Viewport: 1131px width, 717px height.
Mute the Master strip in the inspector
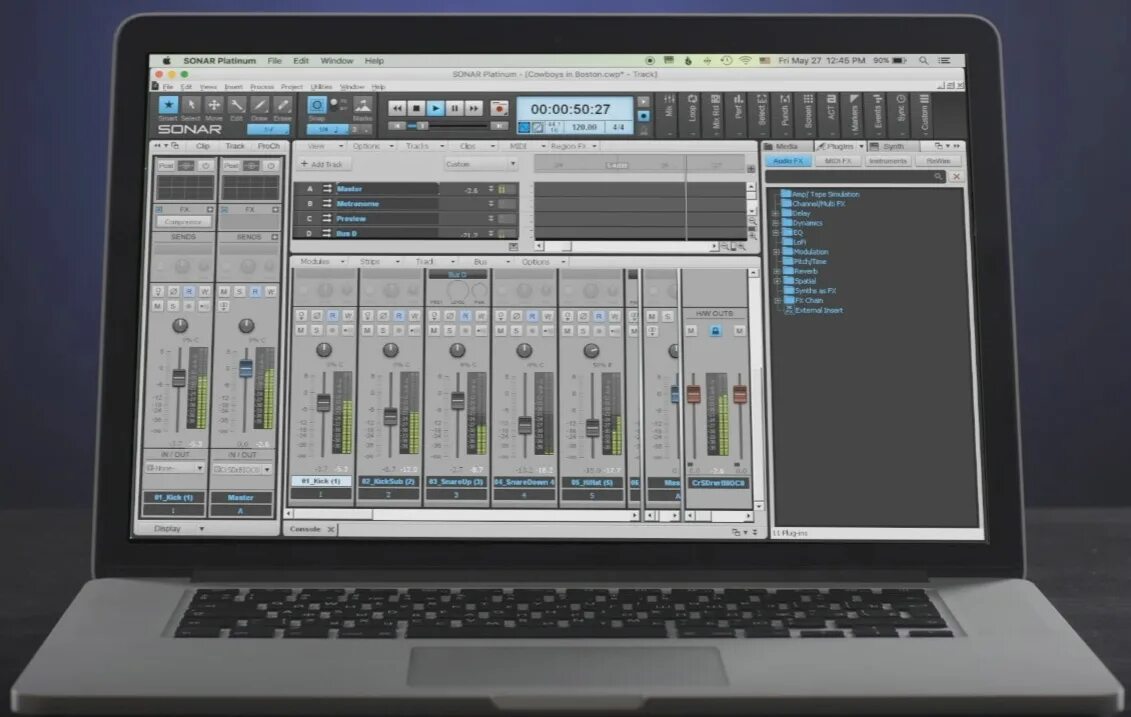tap(224, 291)
